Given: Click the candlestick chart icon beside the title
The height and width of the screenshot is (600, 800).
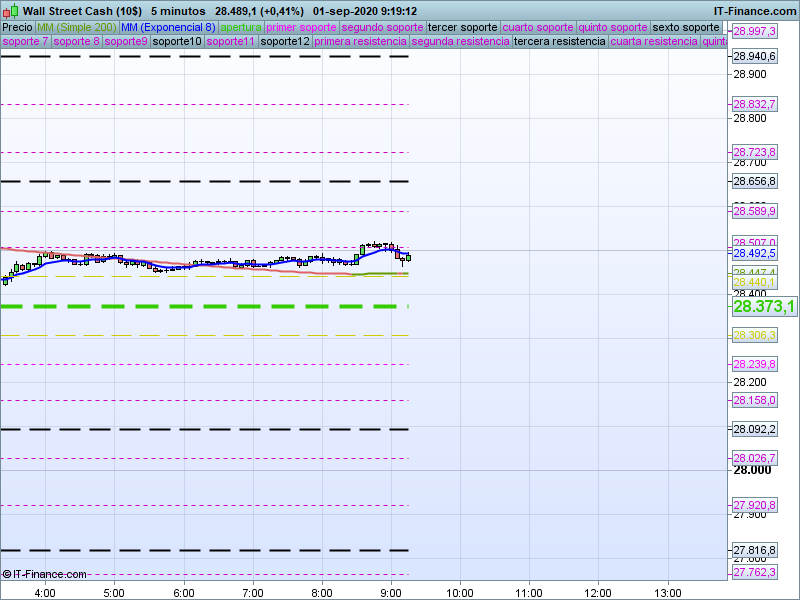Looking at the screenshot, I should tap(11, 11).
